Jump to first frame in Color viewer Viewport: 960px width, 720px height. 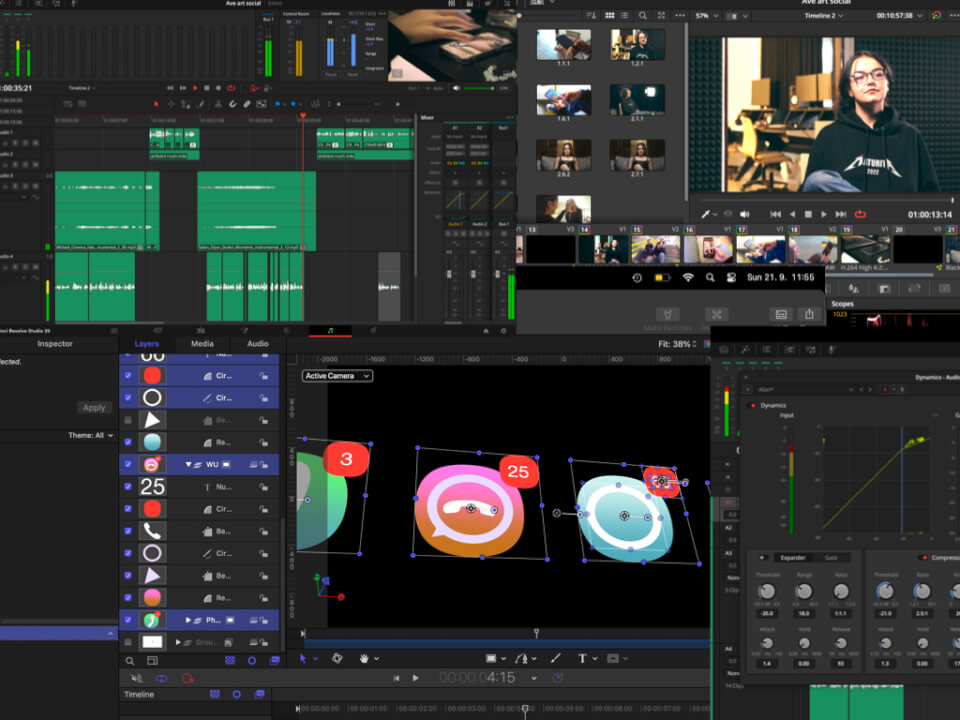click(776, 214)
